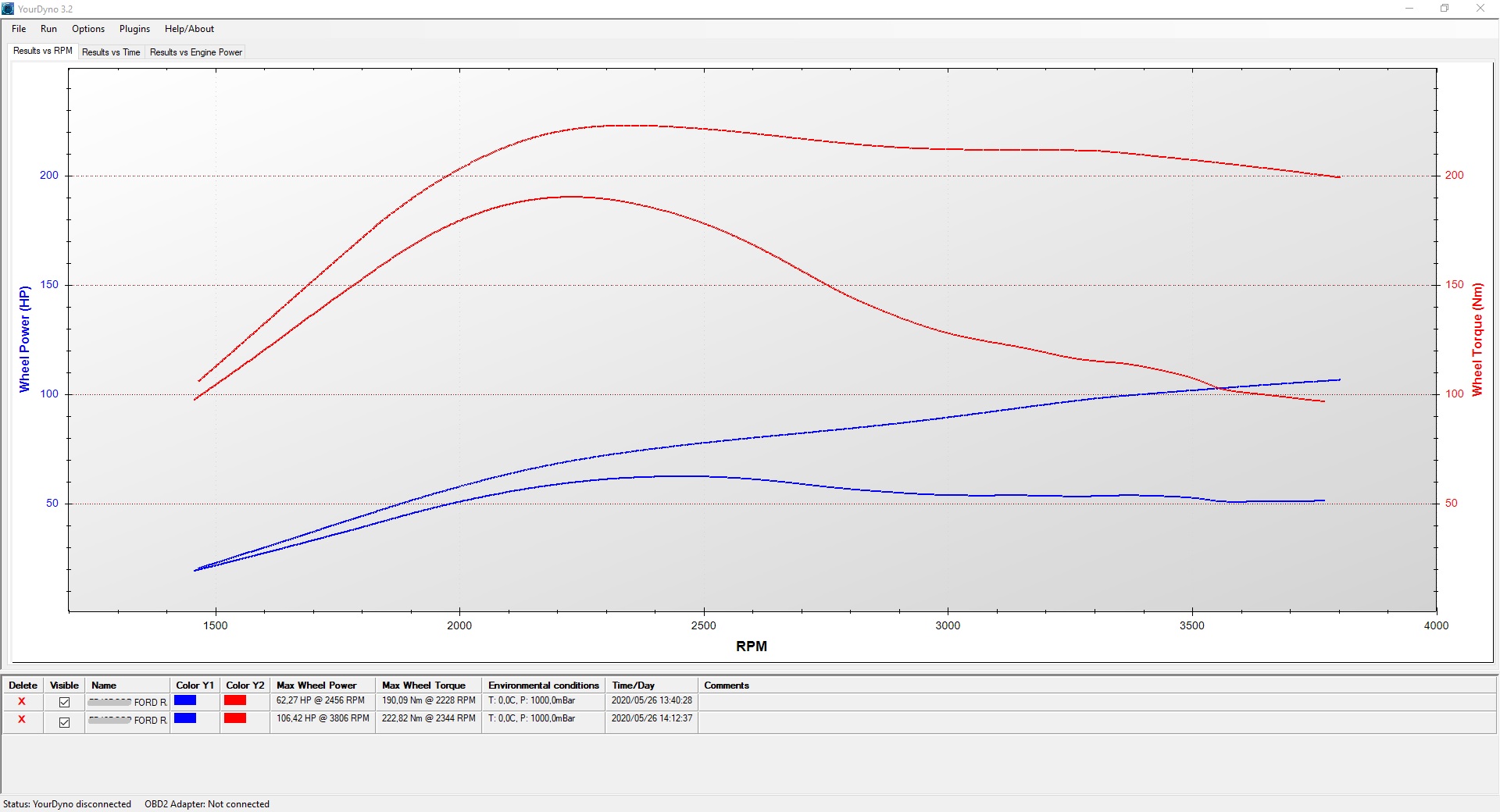1500x812 pixels.
Task: Toggle visibility of the 62,27 HP run
Action: coord(64,702)
